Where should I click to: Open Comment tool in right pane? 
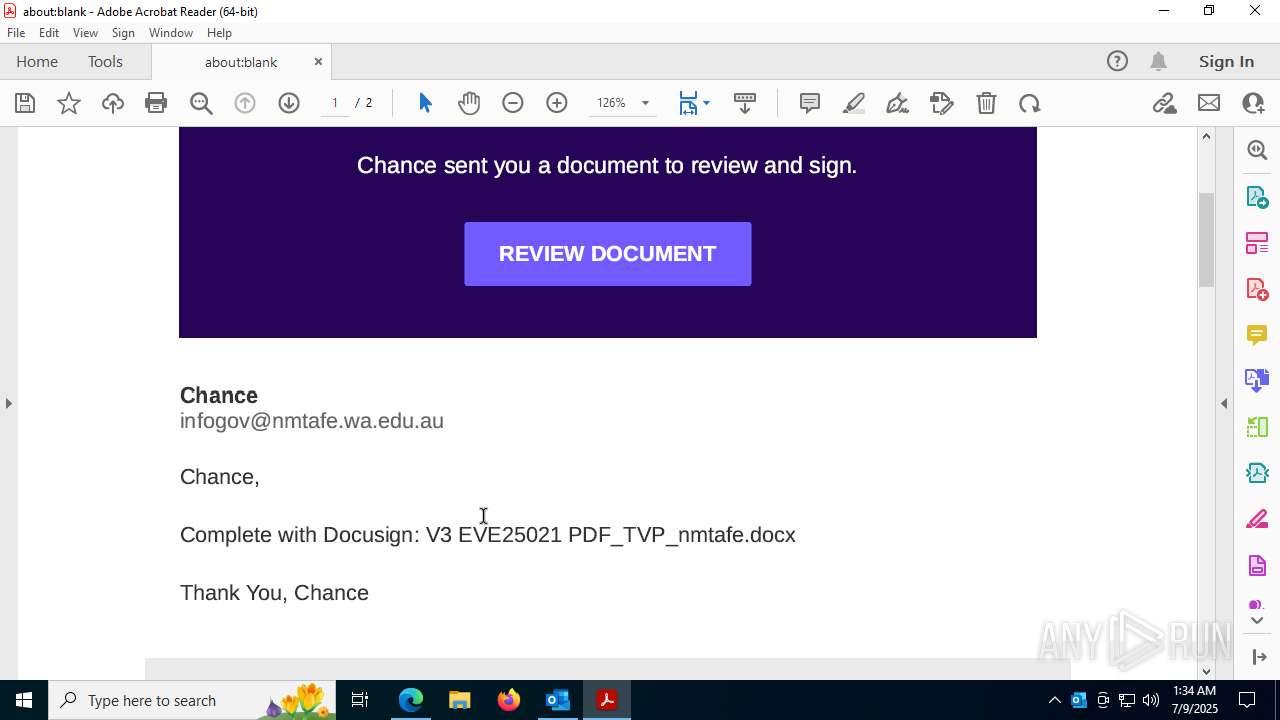1257,335
